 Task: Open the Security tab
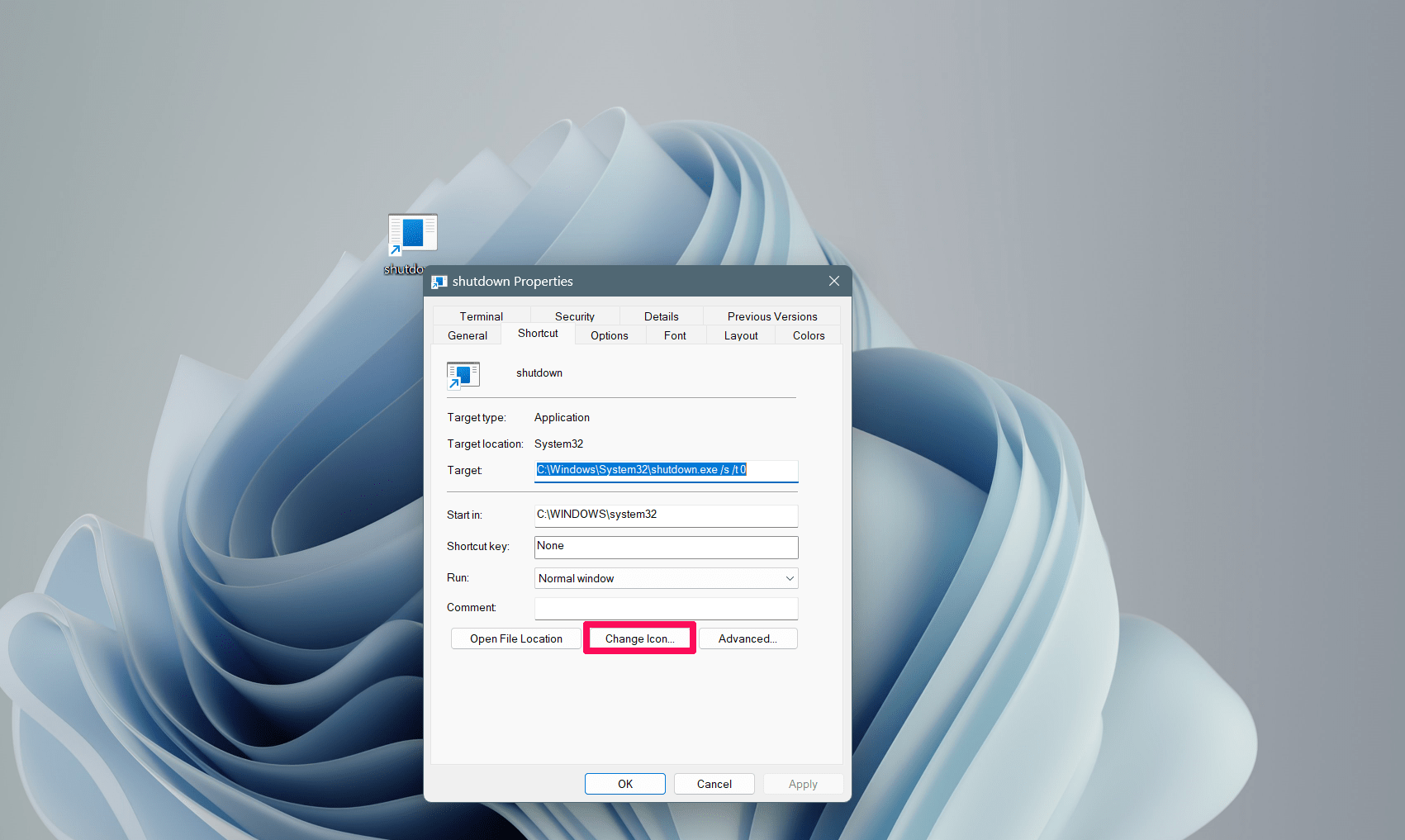point(575,316)
